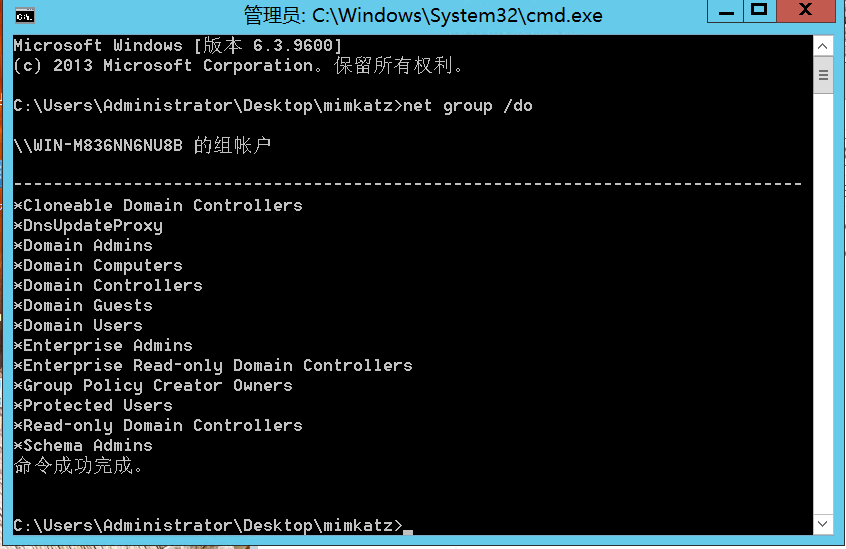
Task: Click the DnsUpdateProxy group entry
Action: [88, 225]
